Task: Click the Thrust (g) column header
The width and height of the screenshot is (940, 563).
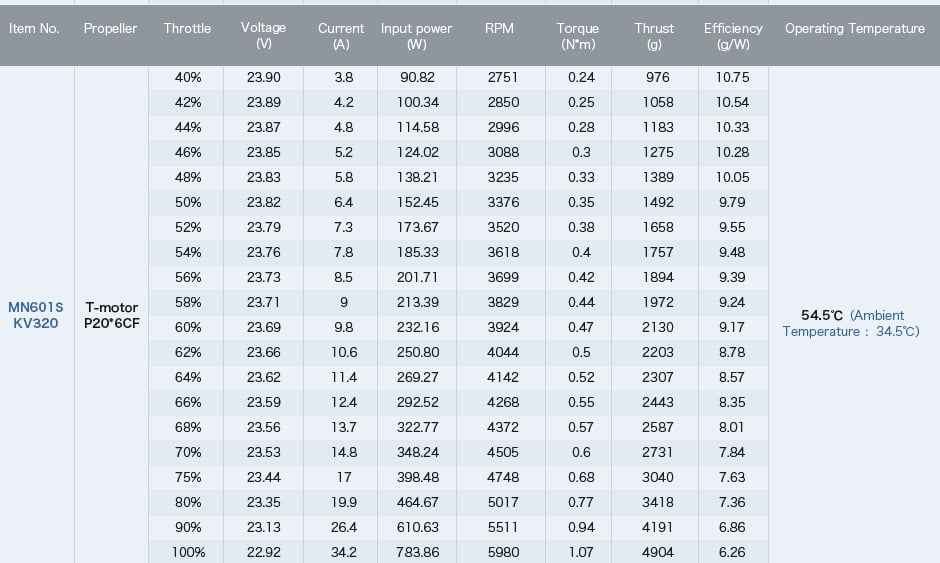Action: pos(654,36)
